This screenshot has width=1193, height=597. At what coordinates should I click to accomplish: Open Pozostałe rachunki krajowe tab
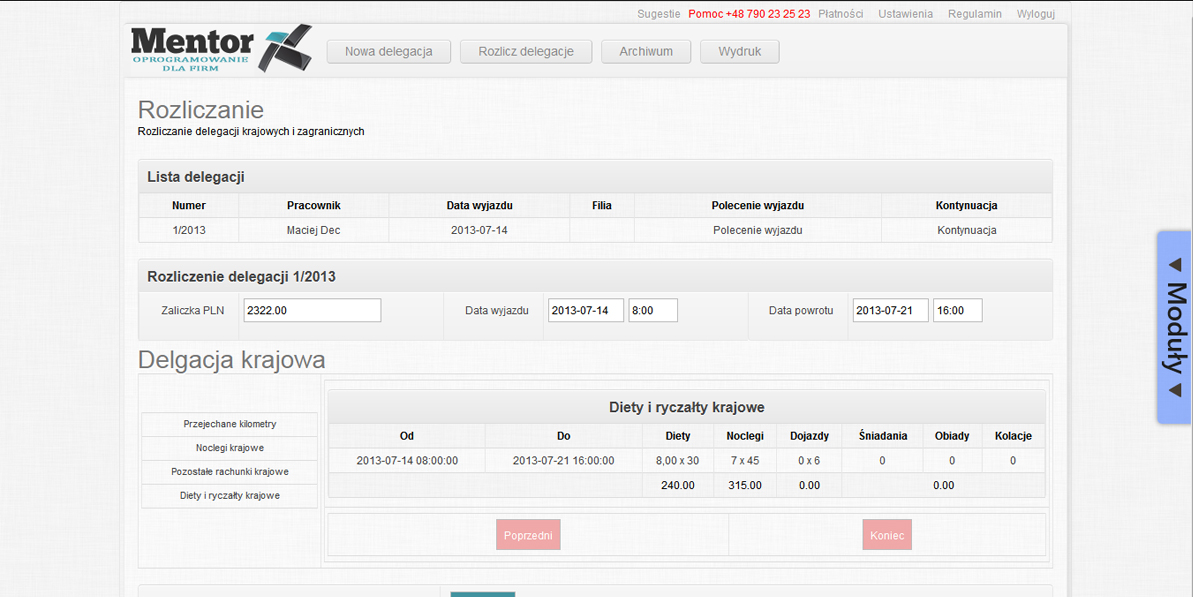tap(230, 471)
